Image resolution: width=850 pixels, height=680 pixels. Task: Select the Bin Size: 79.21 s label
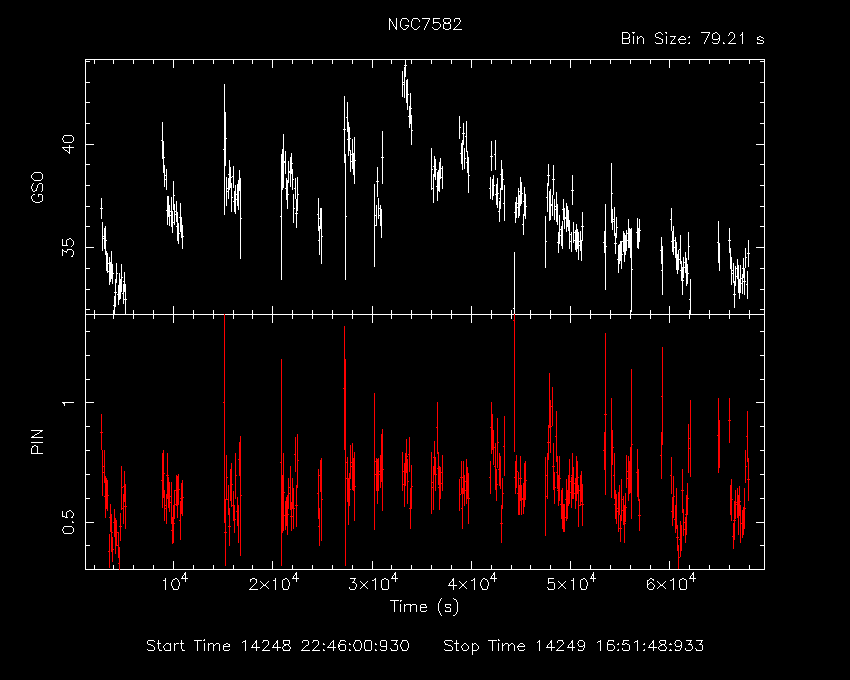pyautogui.click(x=692, y=39)
